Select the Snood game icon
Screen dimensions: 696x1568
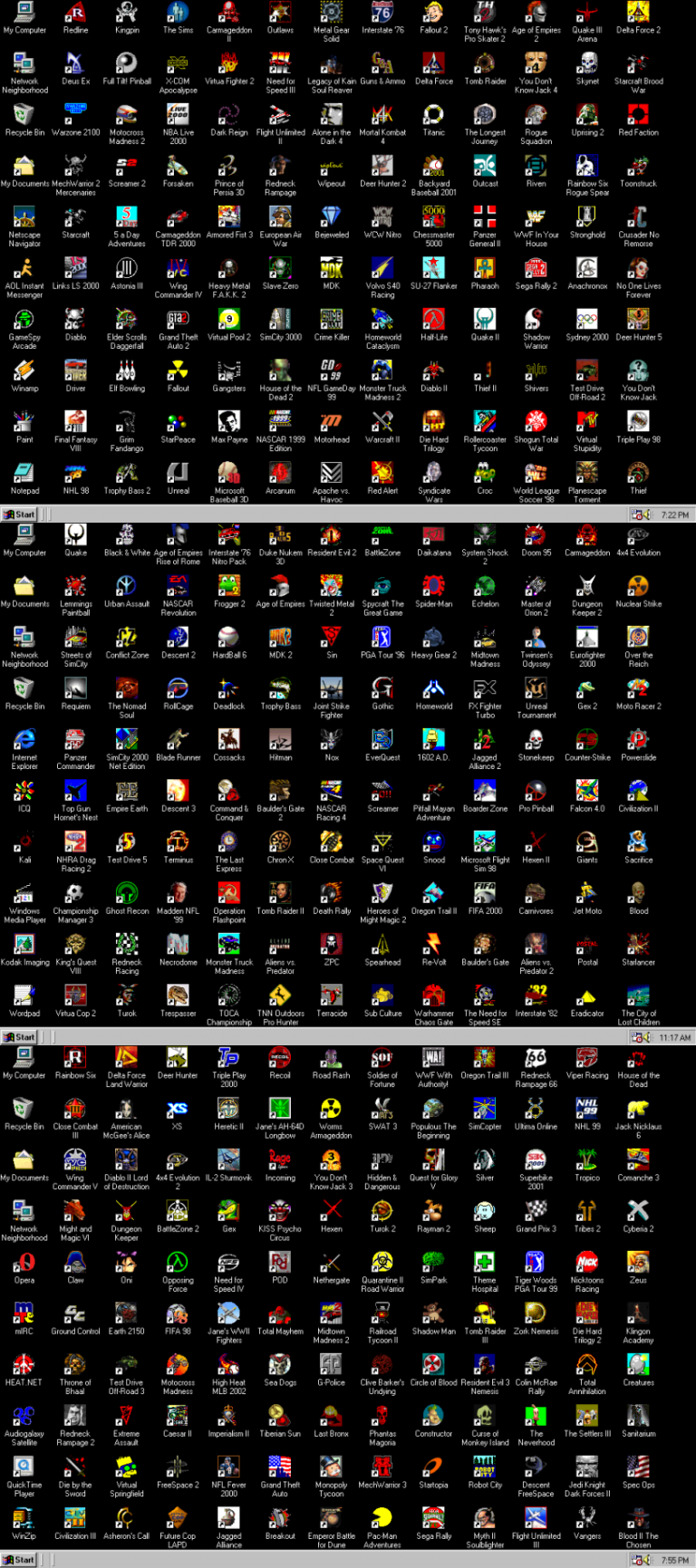(x=434, y=842)
